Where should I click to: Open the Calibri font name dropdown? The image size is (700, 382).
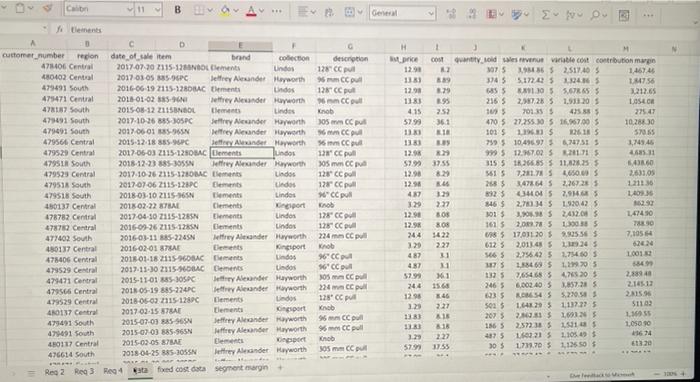99,9
